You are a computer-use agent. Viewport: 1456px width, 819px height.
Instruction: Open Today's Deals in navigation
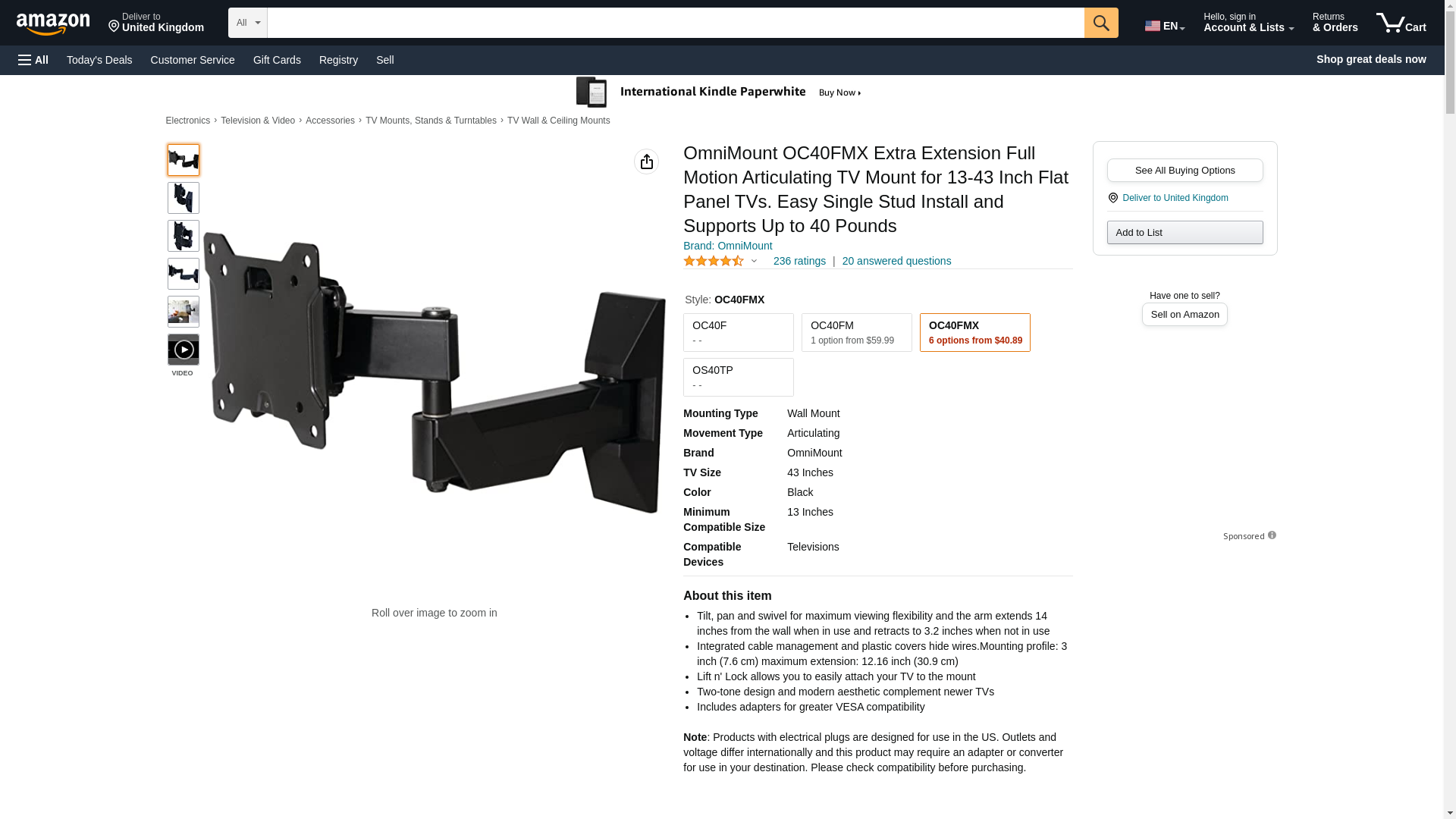99,60
